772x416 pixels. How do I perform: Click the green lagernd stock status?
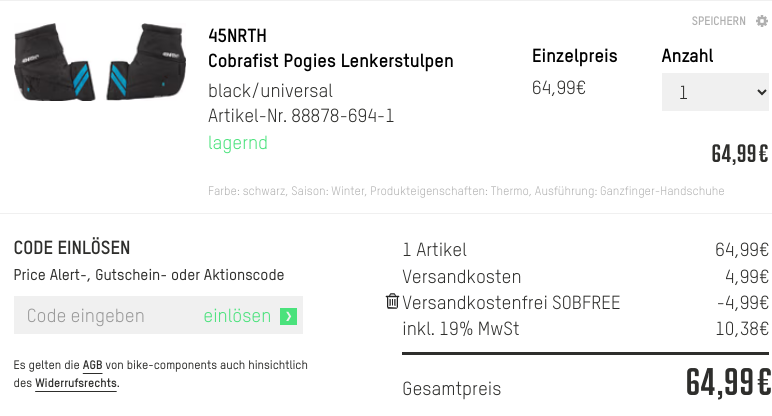point(238,143)
